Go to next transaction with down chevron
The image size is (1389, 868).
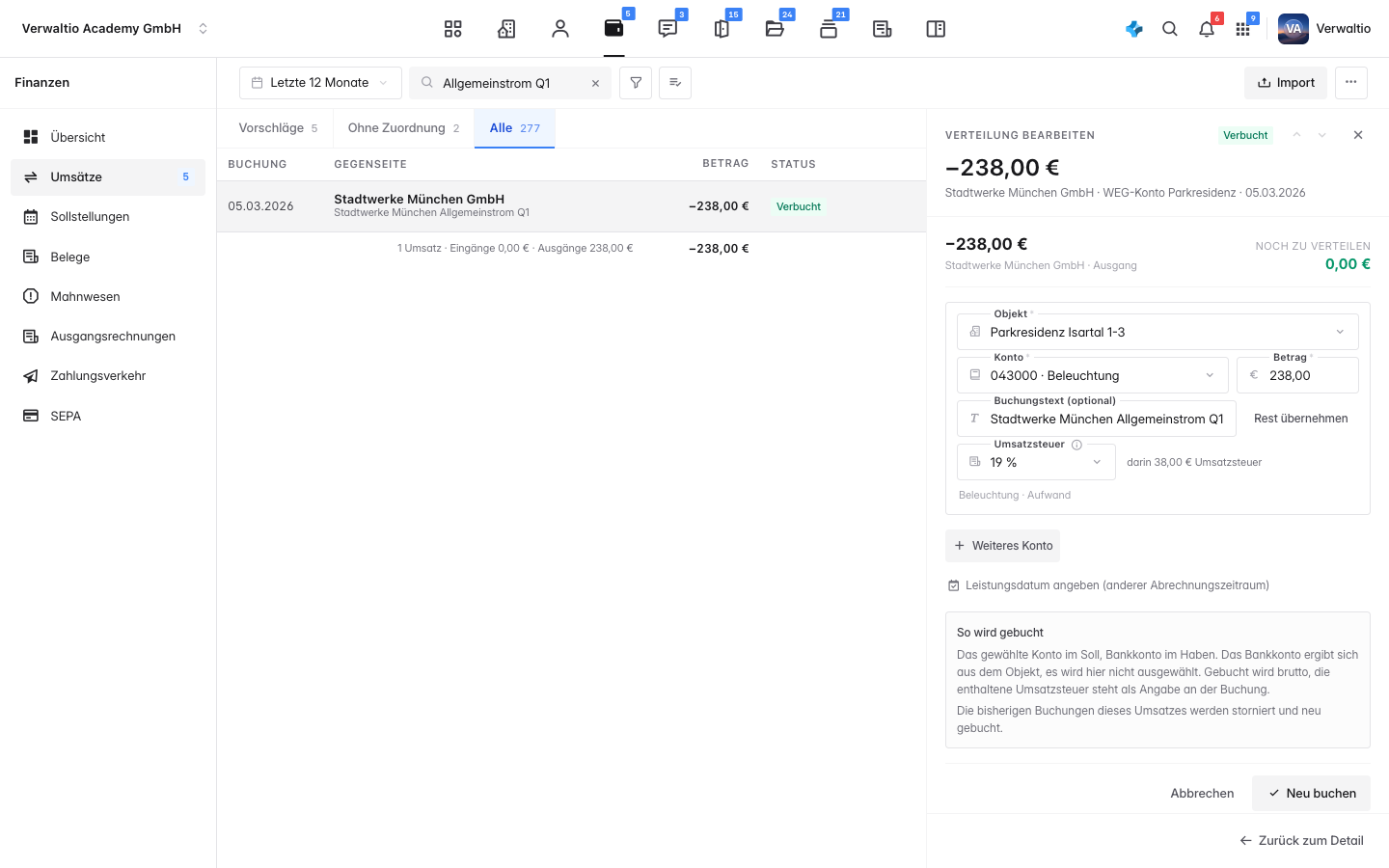[x=1322, y=135]
